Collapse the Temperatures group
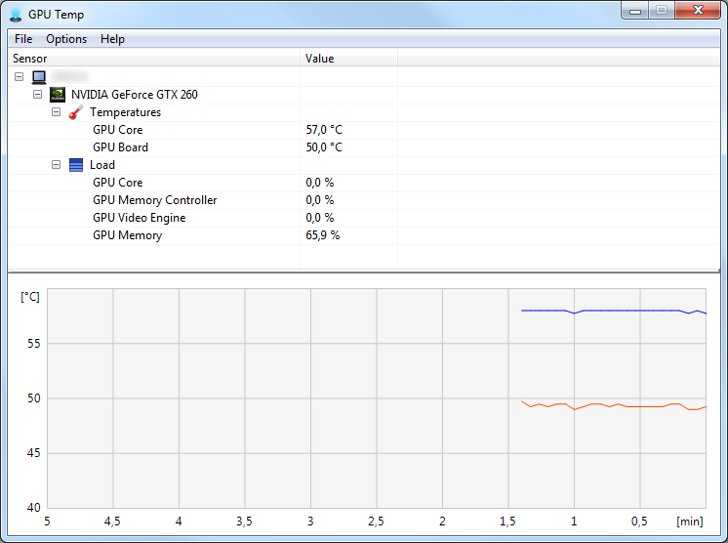The height and width of the screenshot is (543, 728). click(x=56, y=112)
